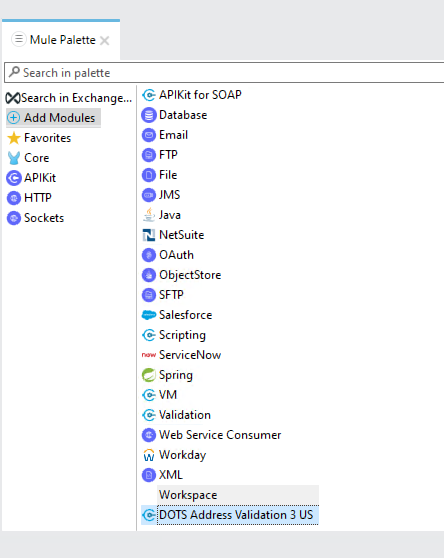Image resolution: width=444 pixels, height=558 pixels.
Task: Select the XML module icon
Action: [x=149, y=475]
